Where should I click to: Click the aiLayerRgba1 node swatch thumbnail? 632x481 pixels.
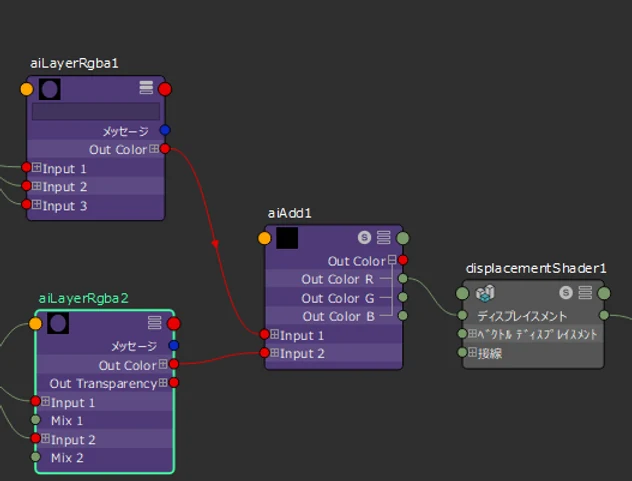tap(50, 89)
